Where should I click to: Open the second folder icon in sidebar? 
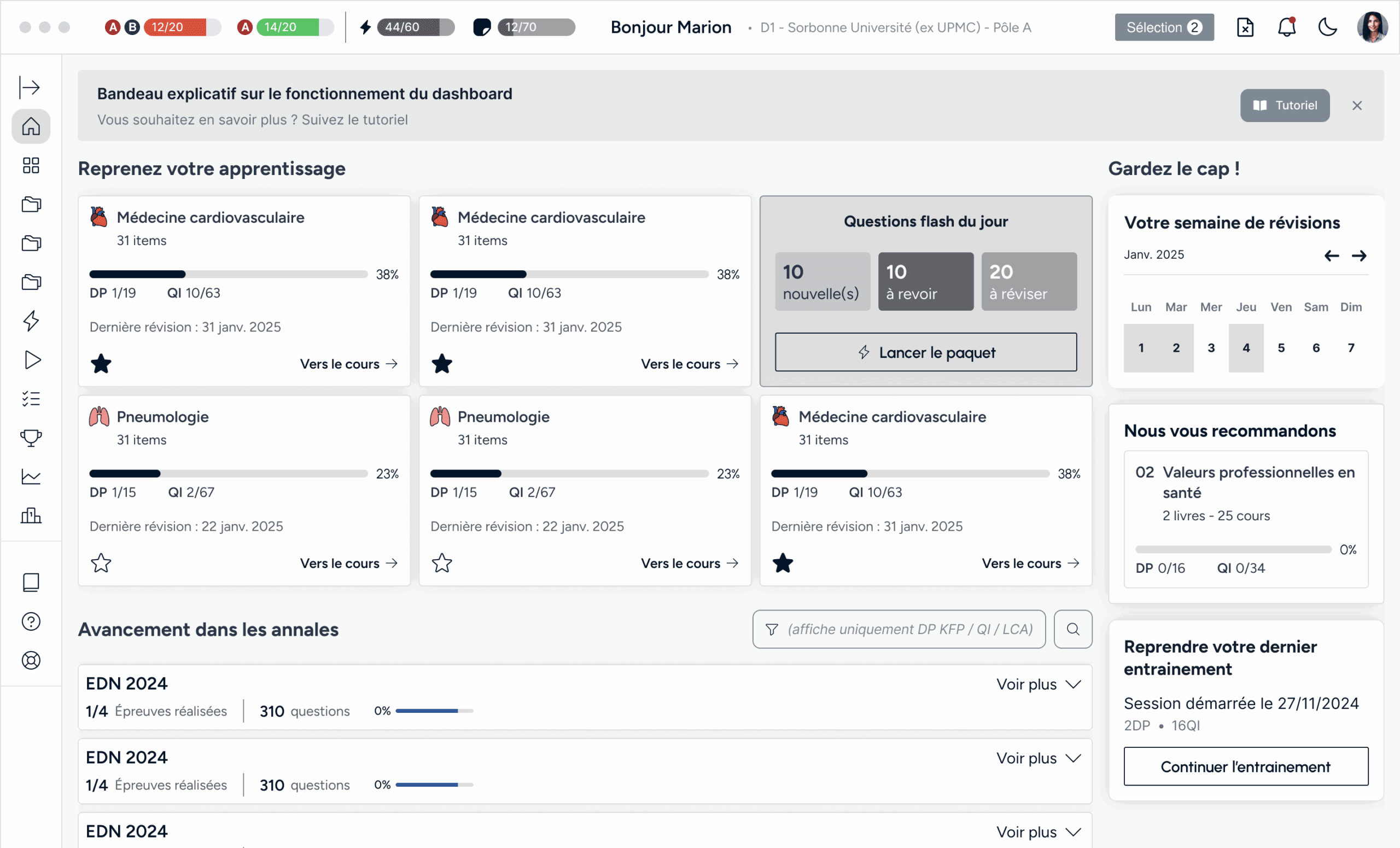pyautogui.click(x=31, y=243)
